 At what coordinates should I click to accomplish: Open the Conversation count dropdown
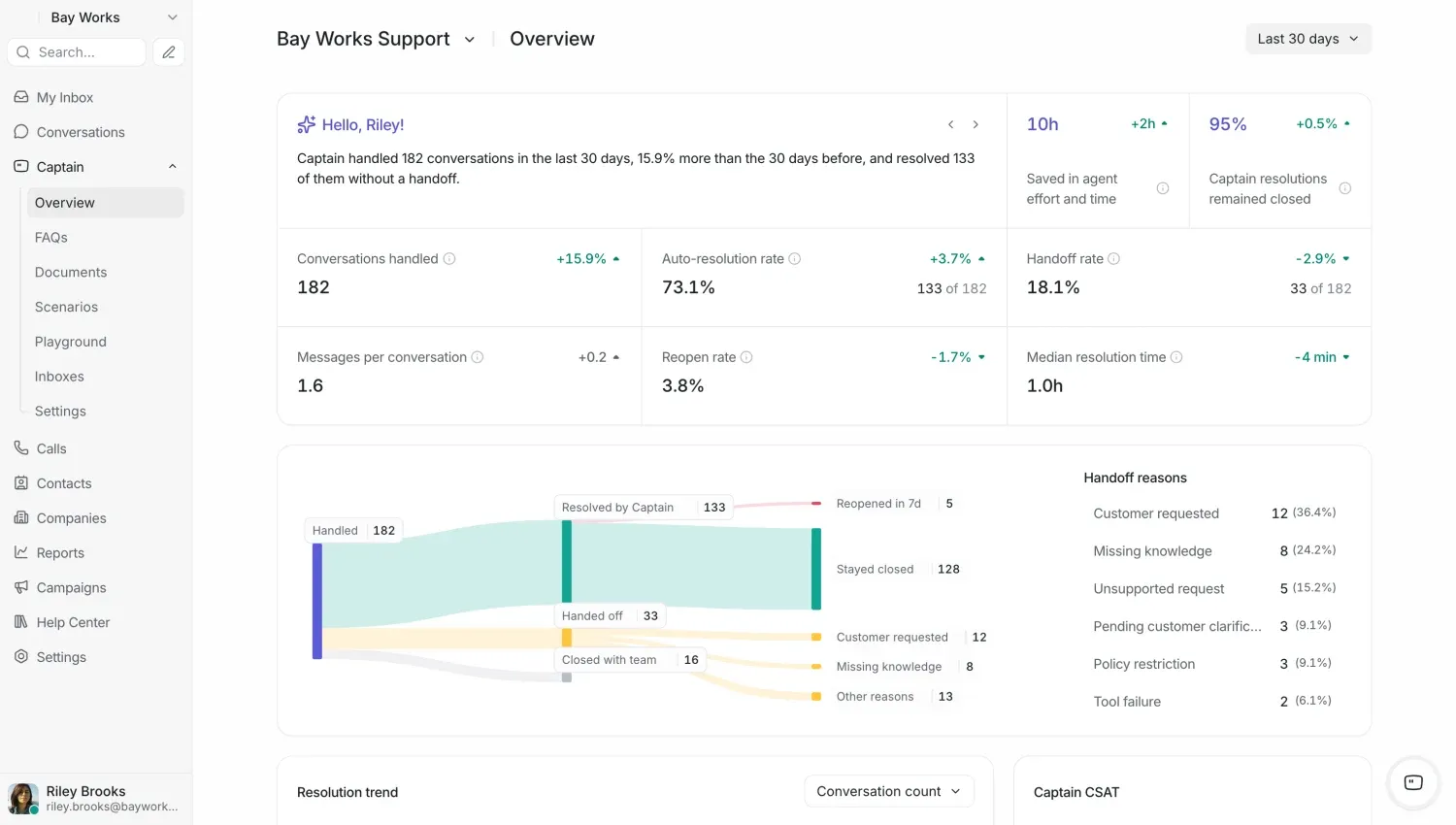[x=889, y=791]
